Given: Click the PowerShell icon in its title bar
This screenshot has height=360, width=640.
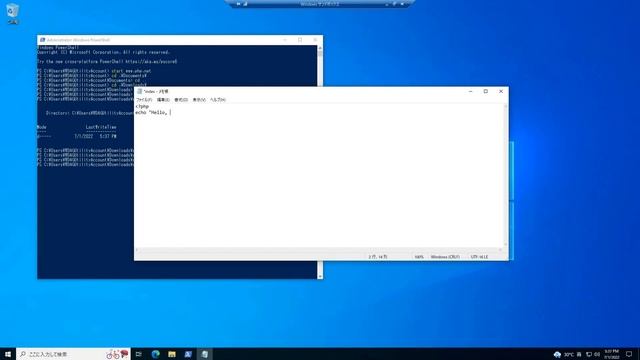Looking at the screenshot, I should click(42, 40).
